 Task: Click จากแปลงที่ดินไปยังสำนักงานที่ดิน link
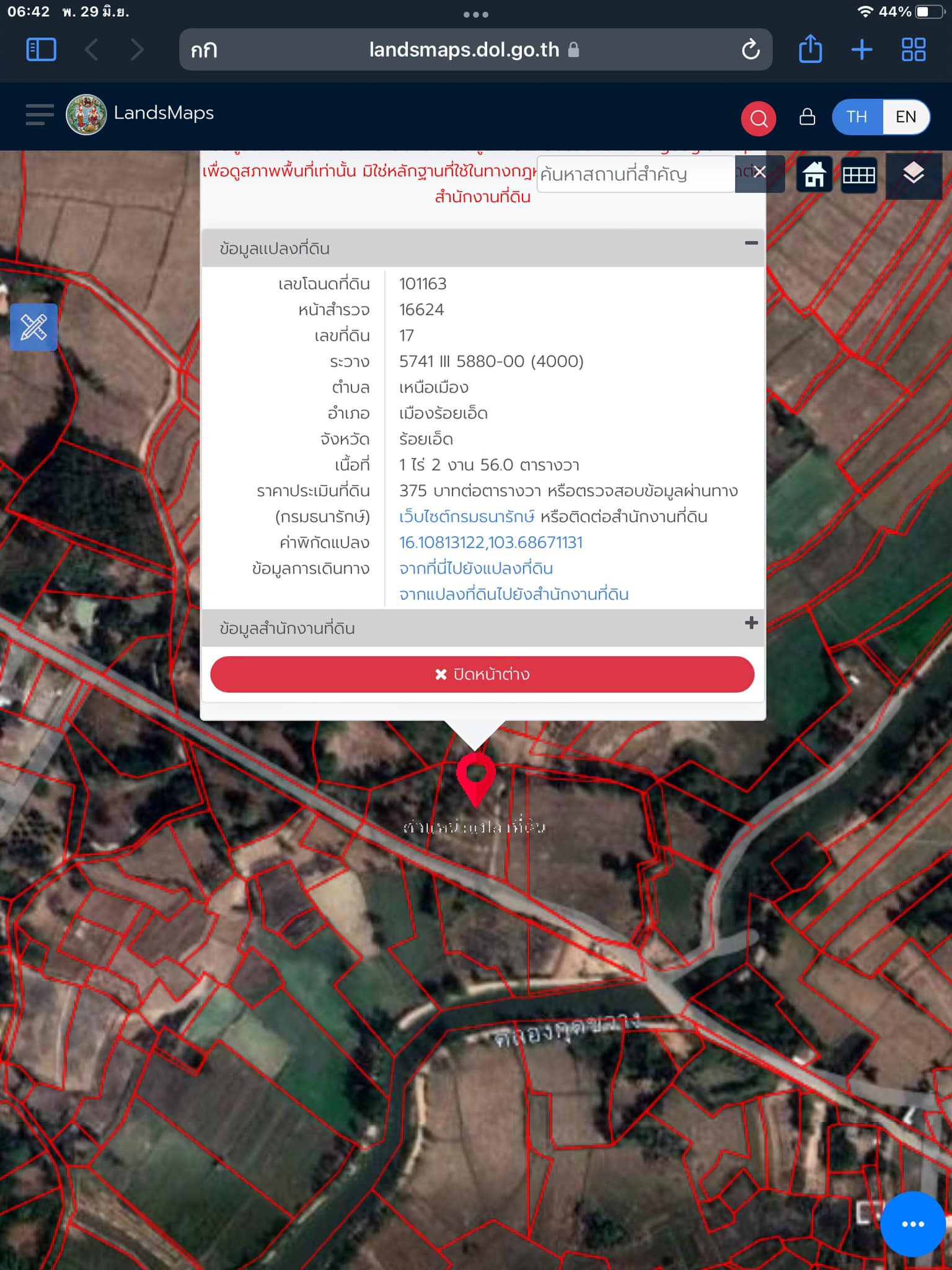tap(514, 595)
